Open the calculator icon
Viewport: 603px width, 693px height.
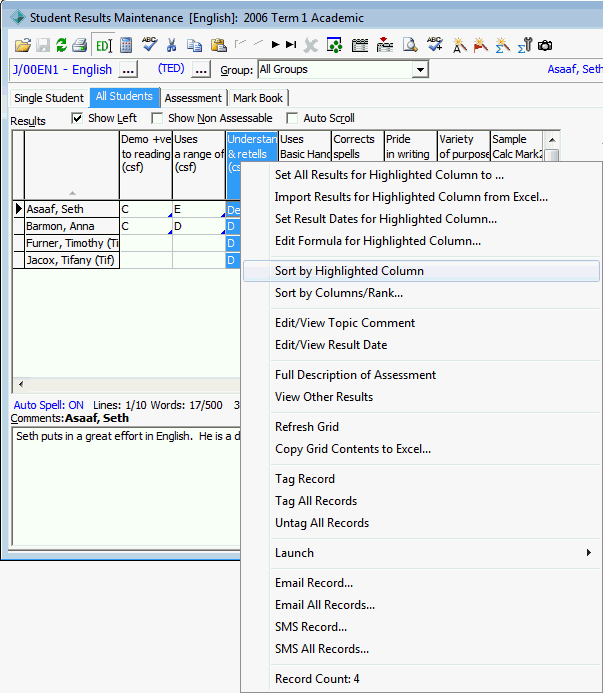126,45
